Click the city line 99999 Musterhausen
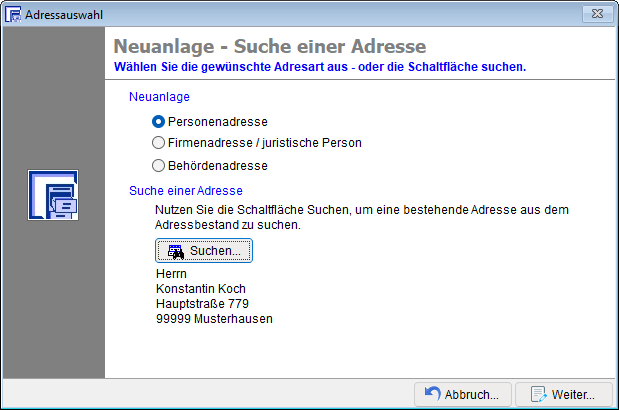Screen dimensions: 619x410 [214, 319]
